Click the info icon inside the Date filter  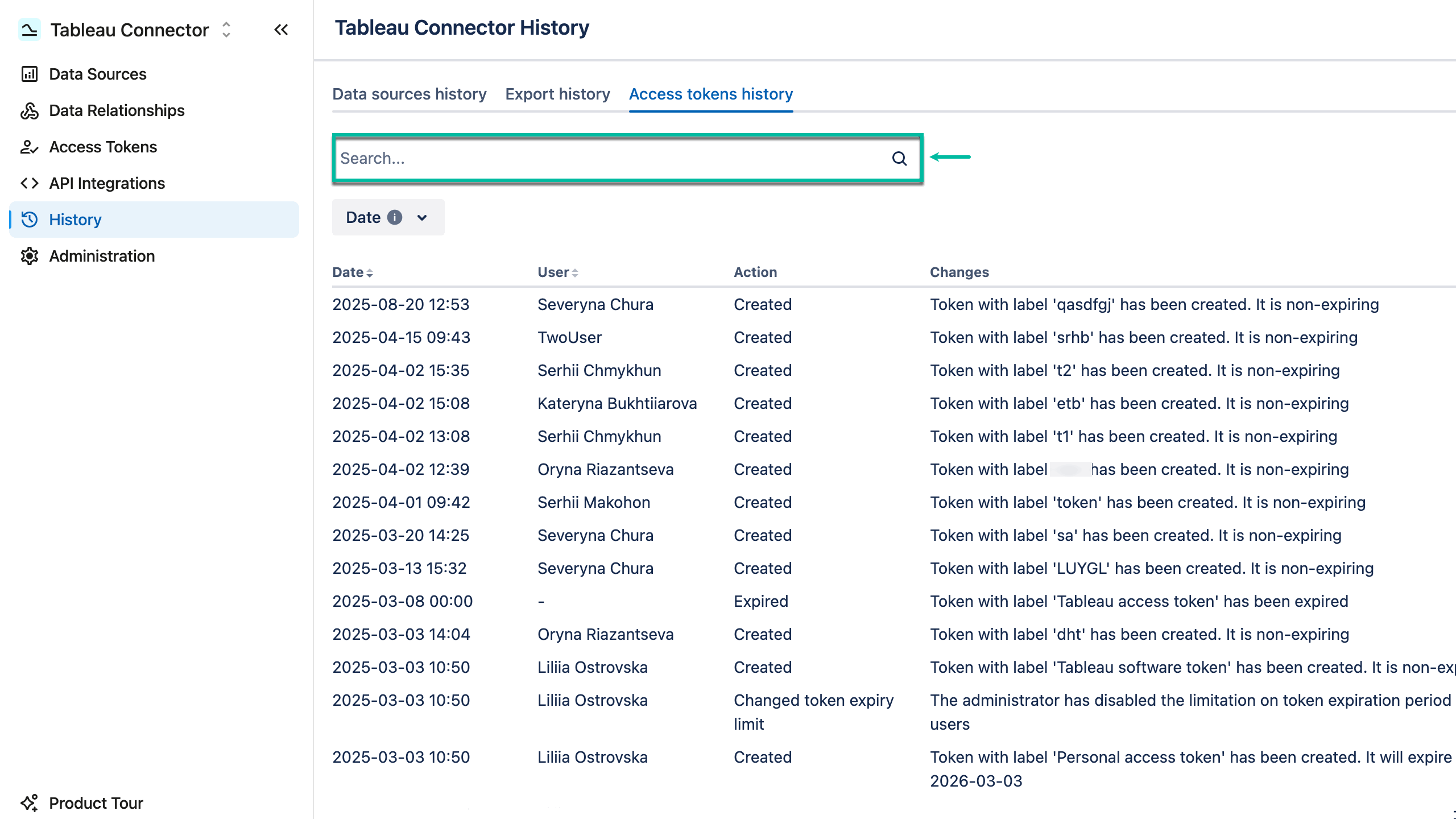pyautogui.click(x=395, y=217)
